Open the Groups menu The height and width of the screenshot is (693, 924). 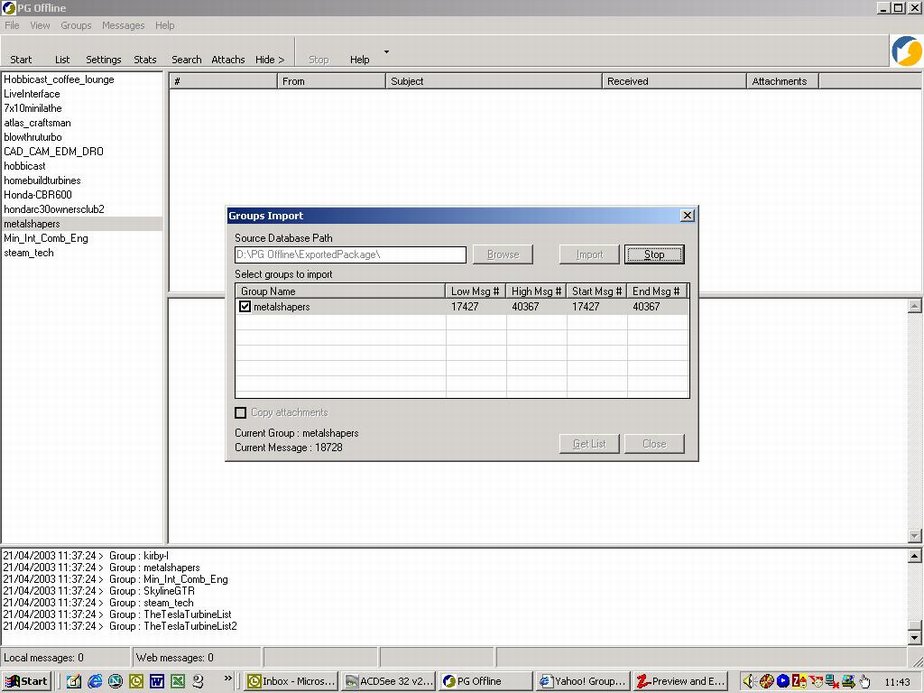point(76,25)
